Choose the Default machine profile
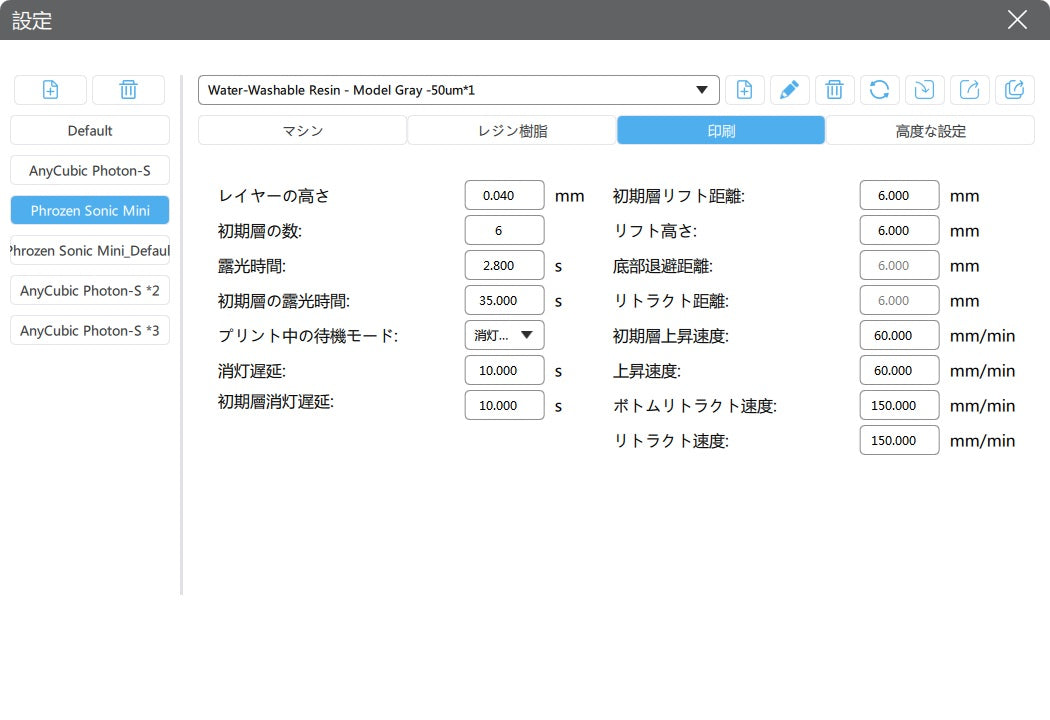The image size is (1050, 720). [90, 130]
